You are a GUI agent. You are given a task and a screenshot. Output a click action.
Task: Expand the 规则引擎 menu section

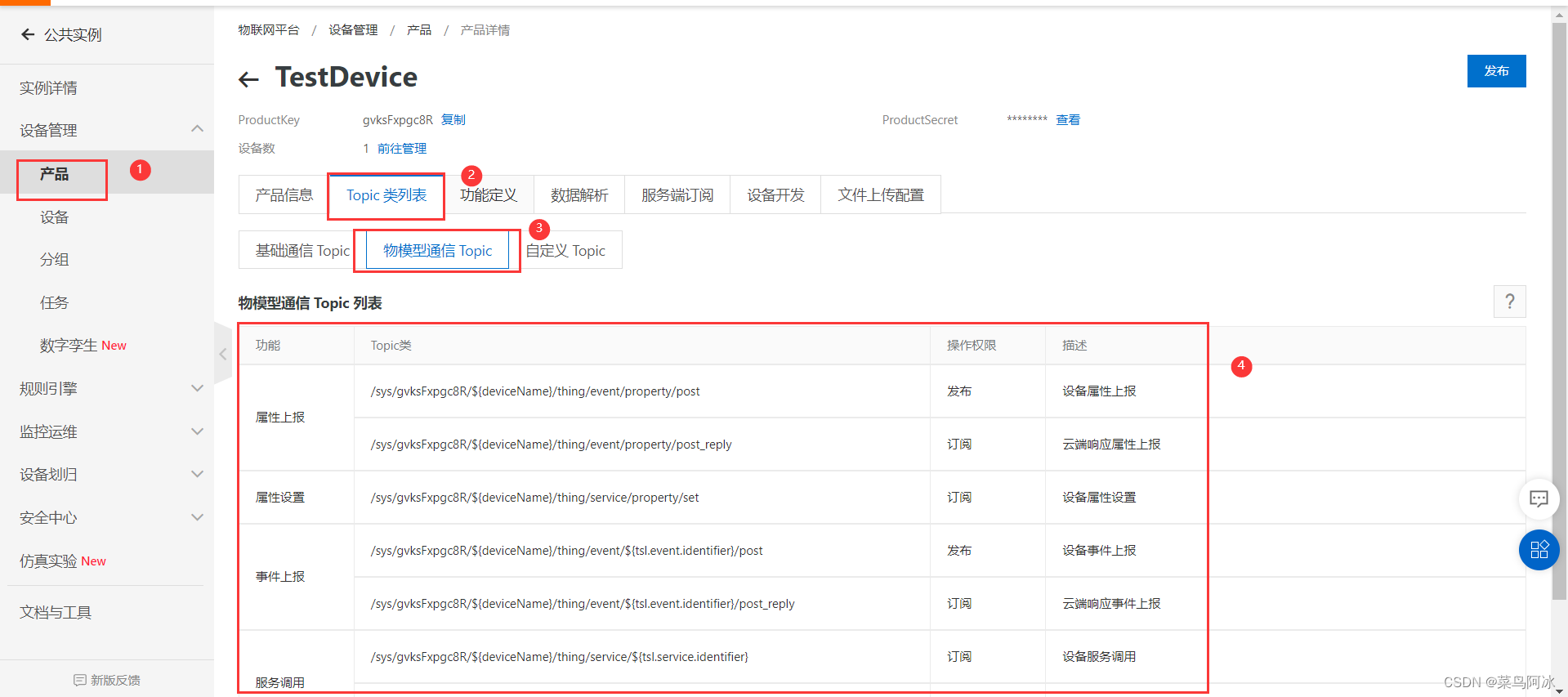(197, 388)
